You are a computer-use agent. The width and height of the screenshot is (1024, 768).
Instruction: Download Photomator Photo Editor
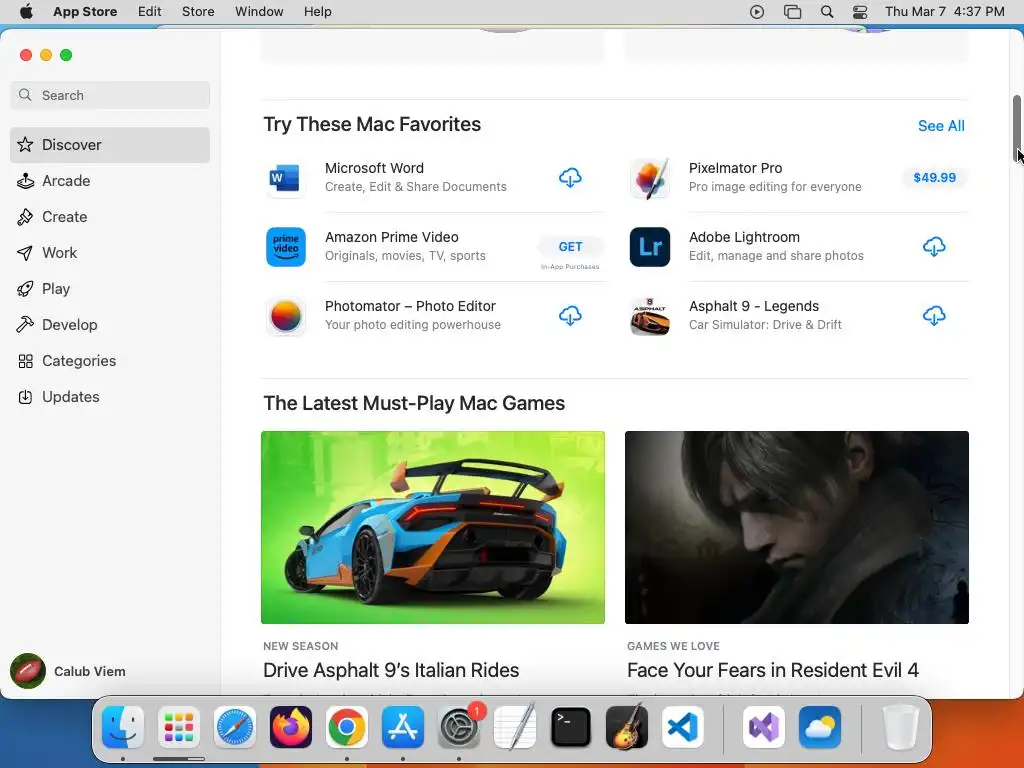[570, 316]
